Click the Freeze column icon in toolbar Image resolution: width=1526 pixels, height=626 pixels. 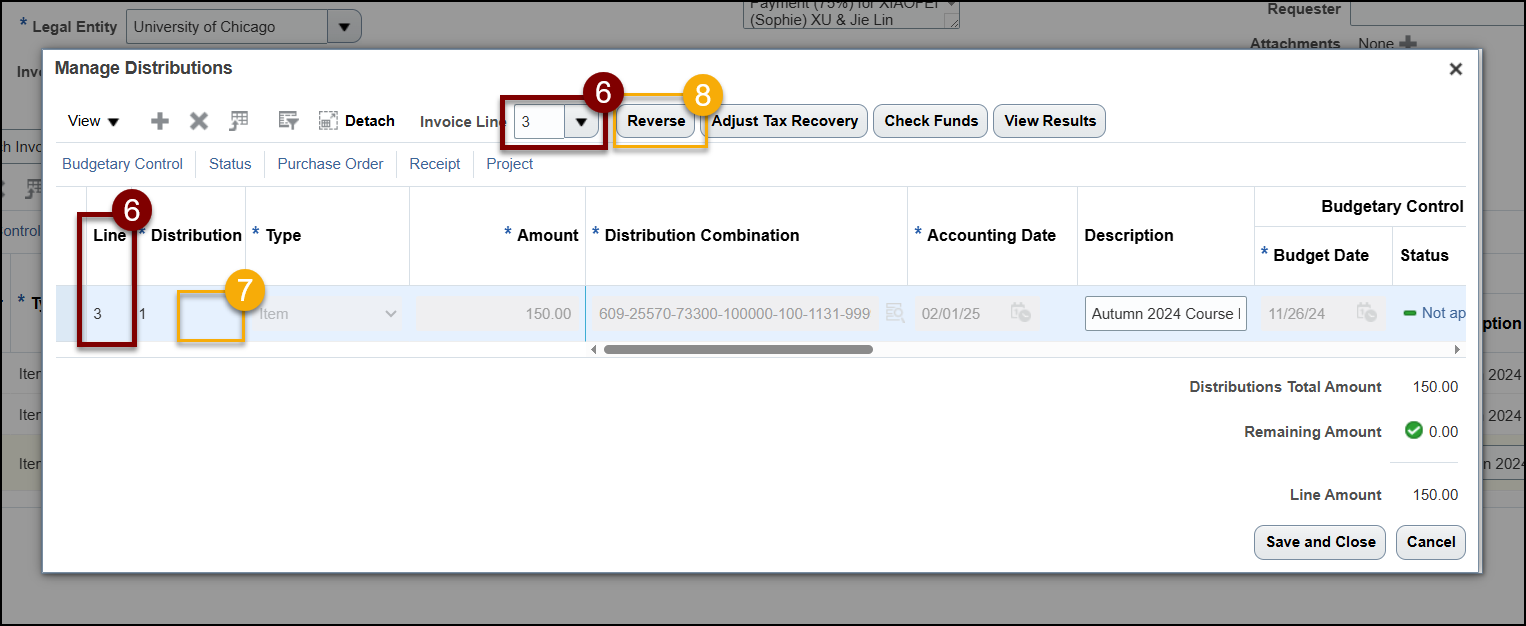point(238,121)
